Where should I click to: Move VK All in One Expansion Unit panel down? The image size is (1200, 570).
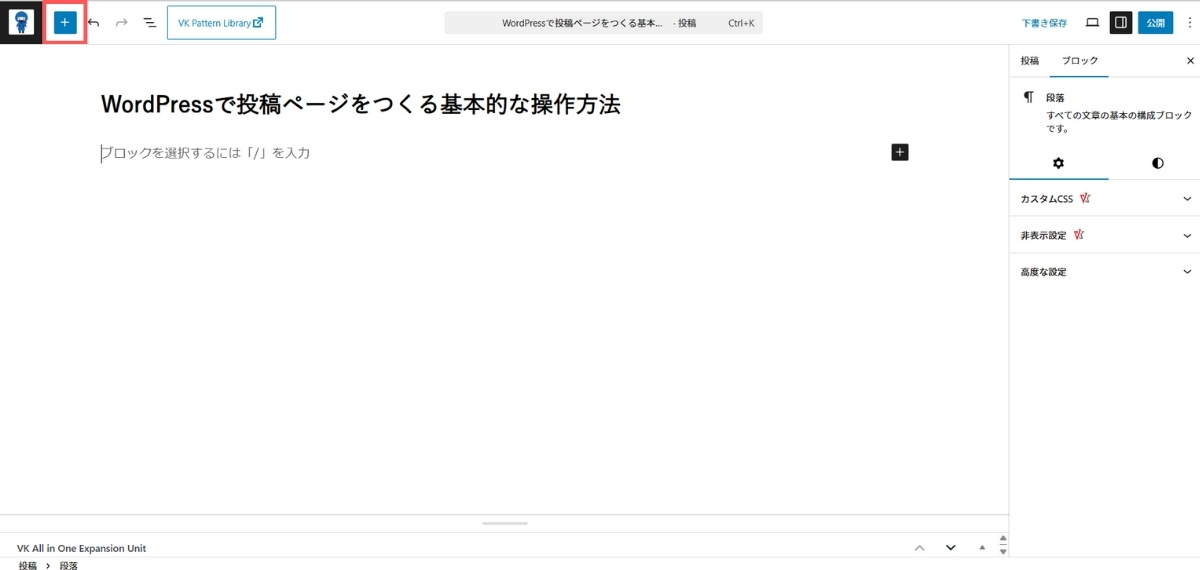[951, 548]
